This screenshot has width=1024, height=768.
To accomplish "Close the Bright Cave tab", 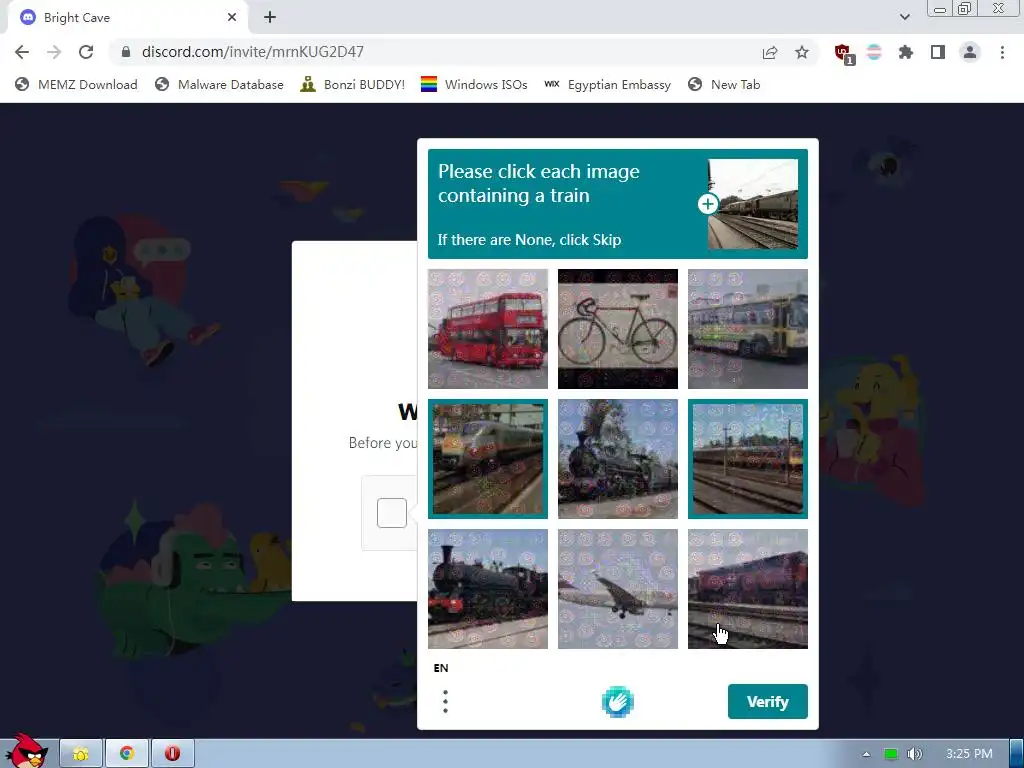I will (232, 18).
